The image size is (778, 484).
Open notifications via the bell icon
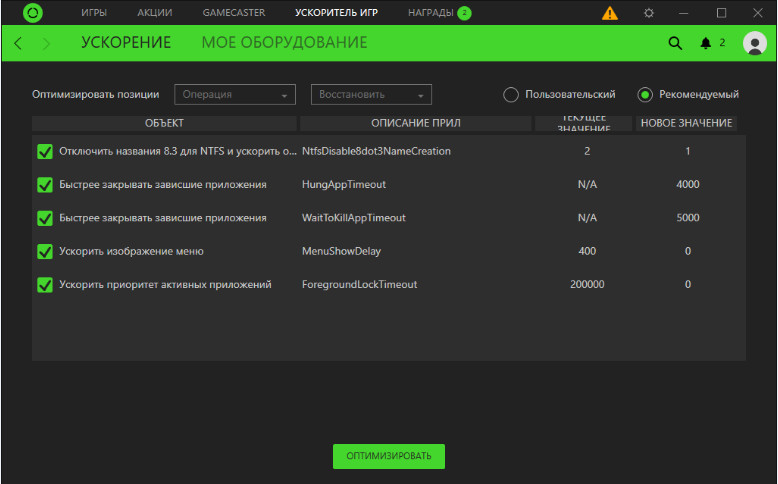click(705, 43)
